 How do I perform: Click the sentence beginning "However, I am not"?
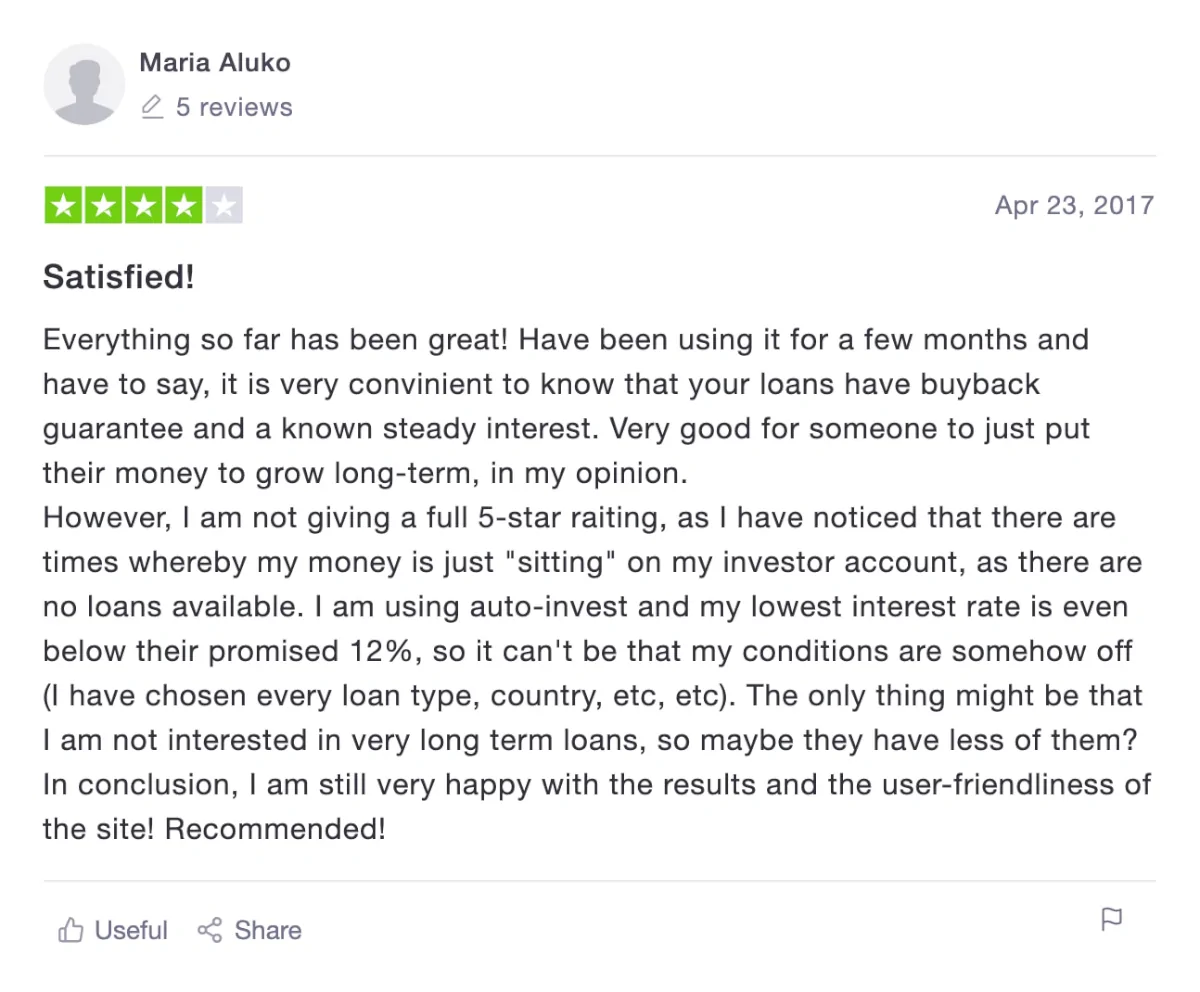[x=592, y=563]
